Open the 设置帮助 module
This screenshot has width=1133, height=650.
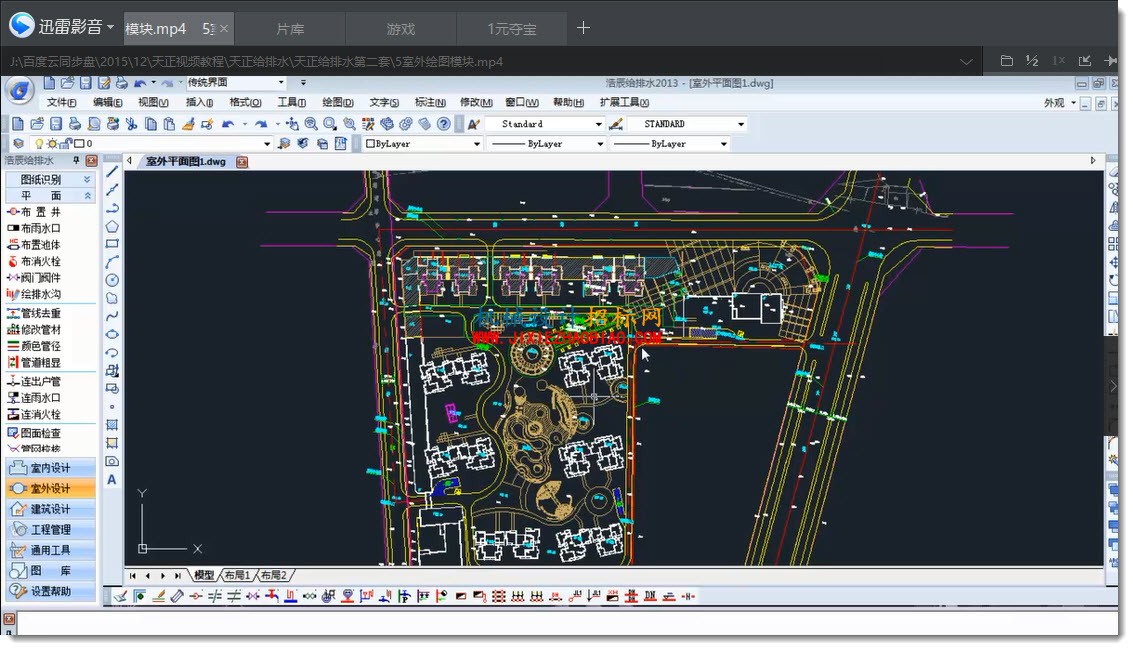pyautogui.click(x=50, y=592)
